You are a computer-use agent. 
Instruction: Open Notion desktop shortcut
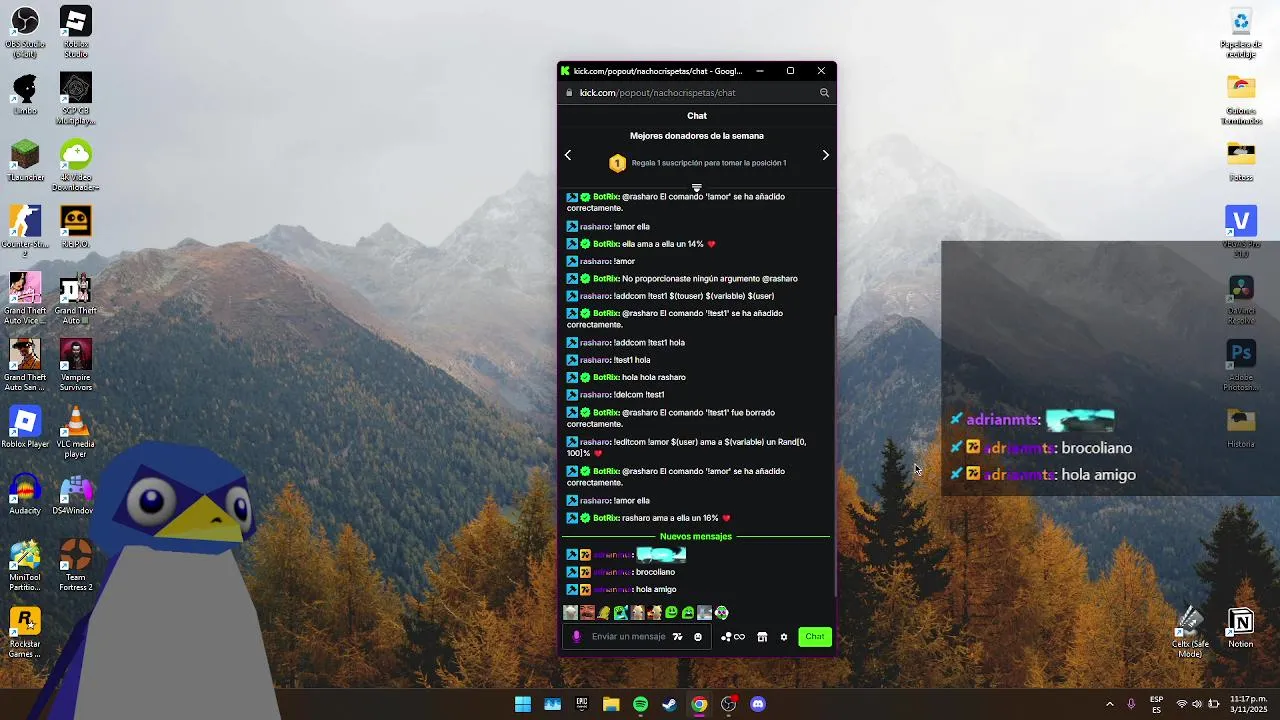pyautogui.click(x=1241, y=628)
